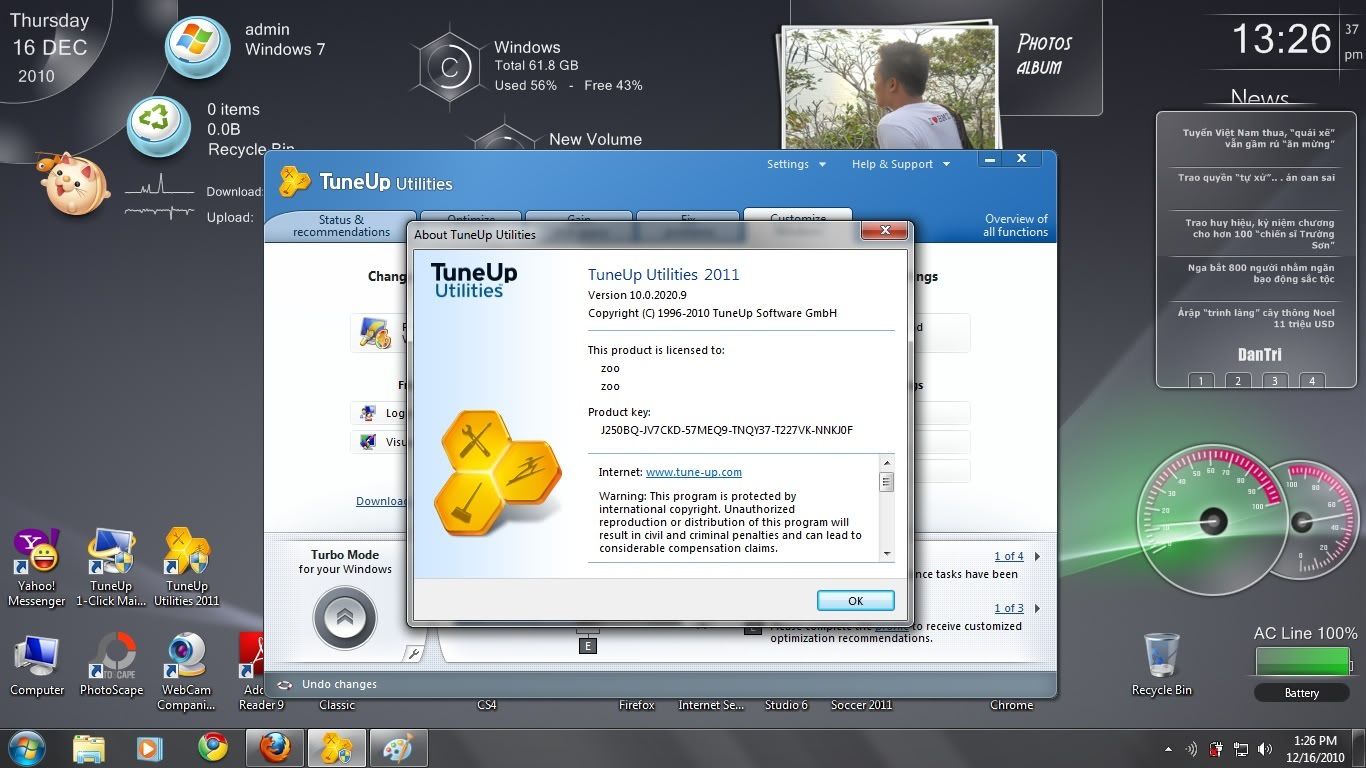Click the wireless signal tray icon
The width and height of the screenshot is (1366, 768).
[1191, 749]
